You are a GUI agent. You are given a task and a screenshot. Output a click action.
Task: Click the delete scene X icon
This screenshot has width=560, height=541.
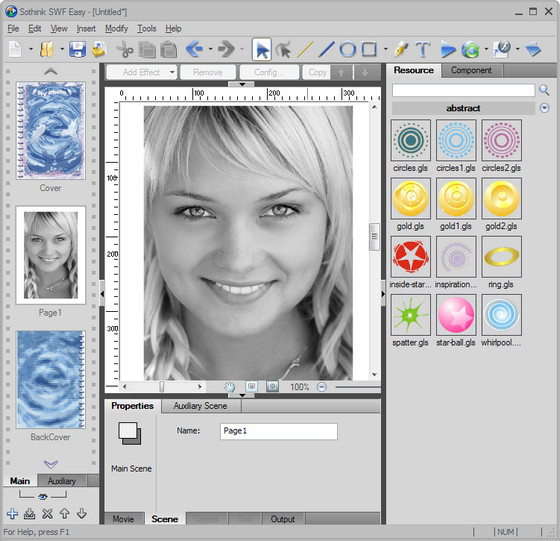[47, 514]
